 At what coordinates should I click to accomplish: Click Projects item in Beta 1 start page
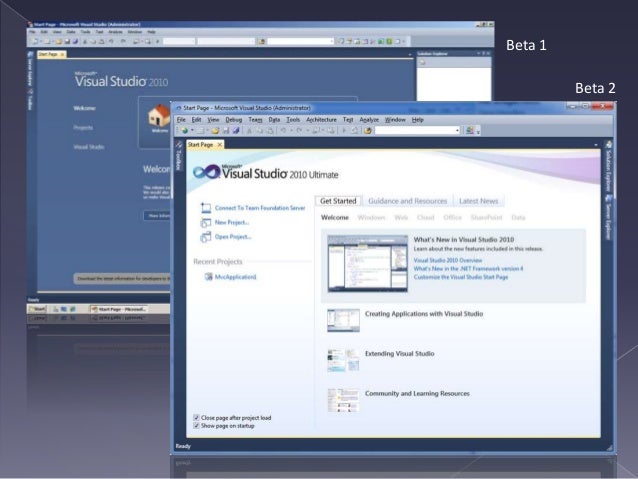[x=83, y=127]
